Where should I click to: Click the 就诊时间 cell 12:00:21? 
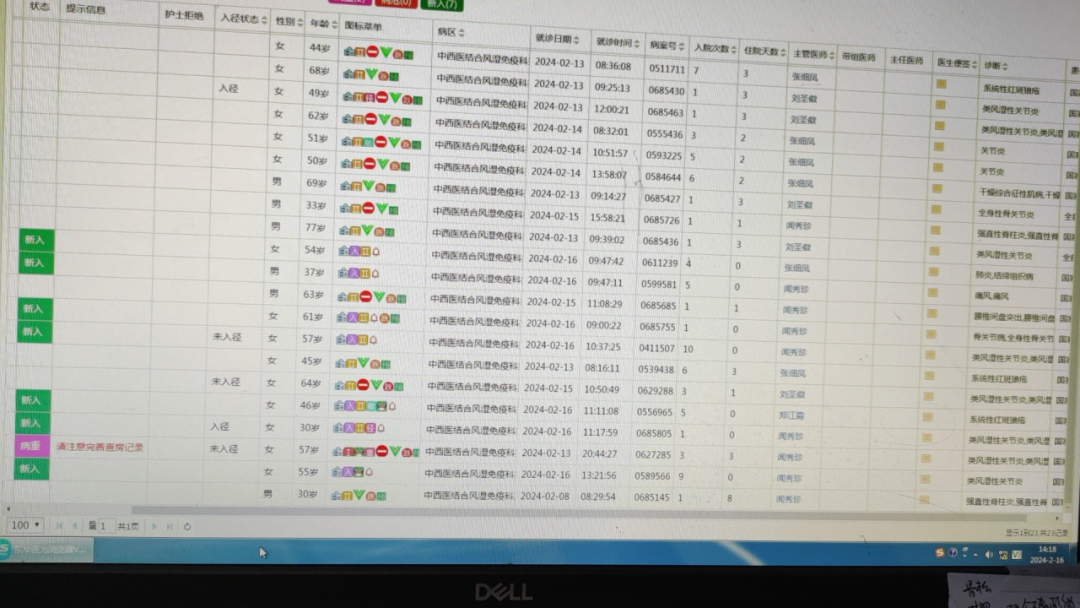(611, 110)
